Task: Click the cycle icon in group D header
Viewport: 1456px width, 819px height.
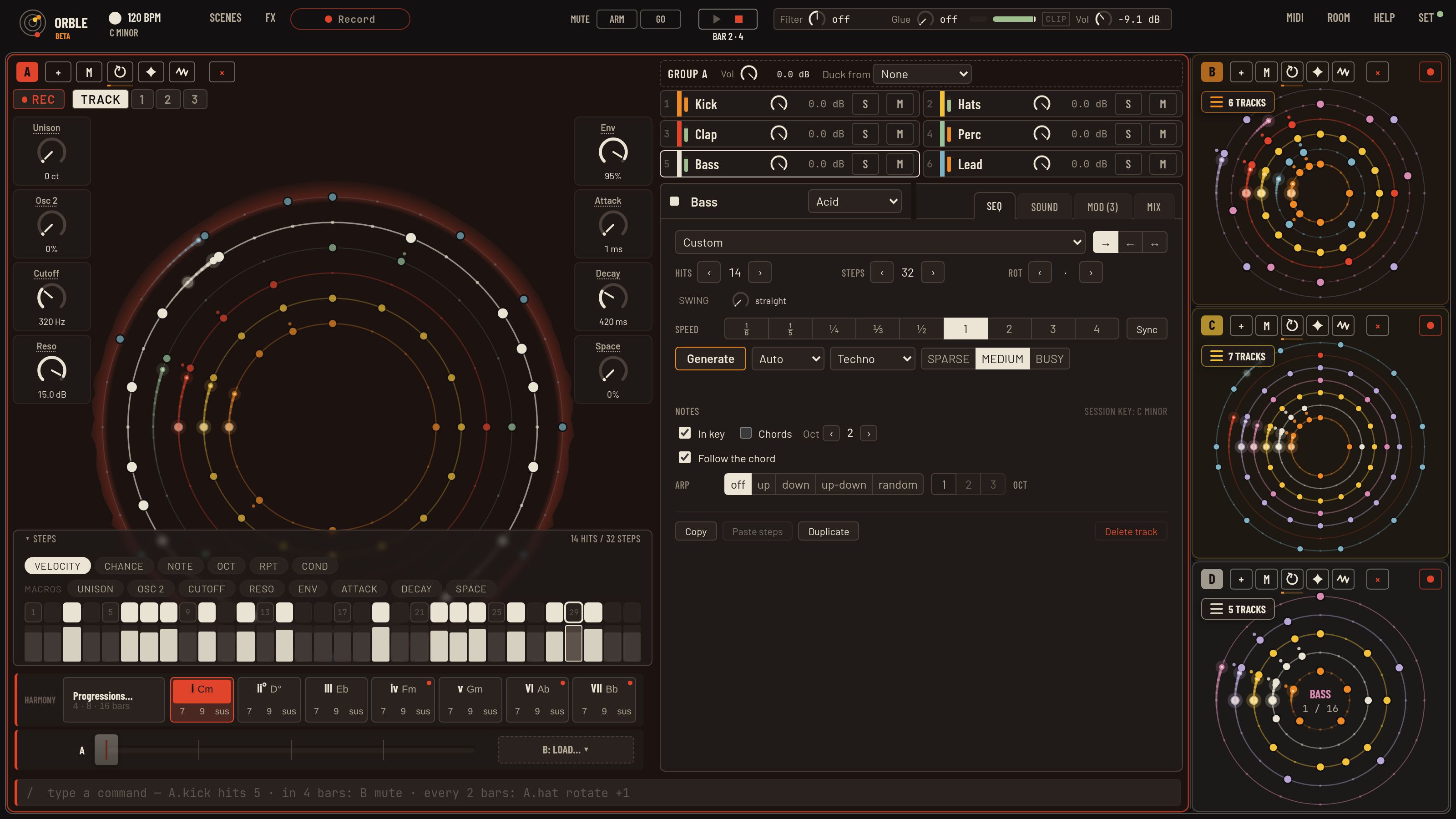Action: pos(1292,579)
